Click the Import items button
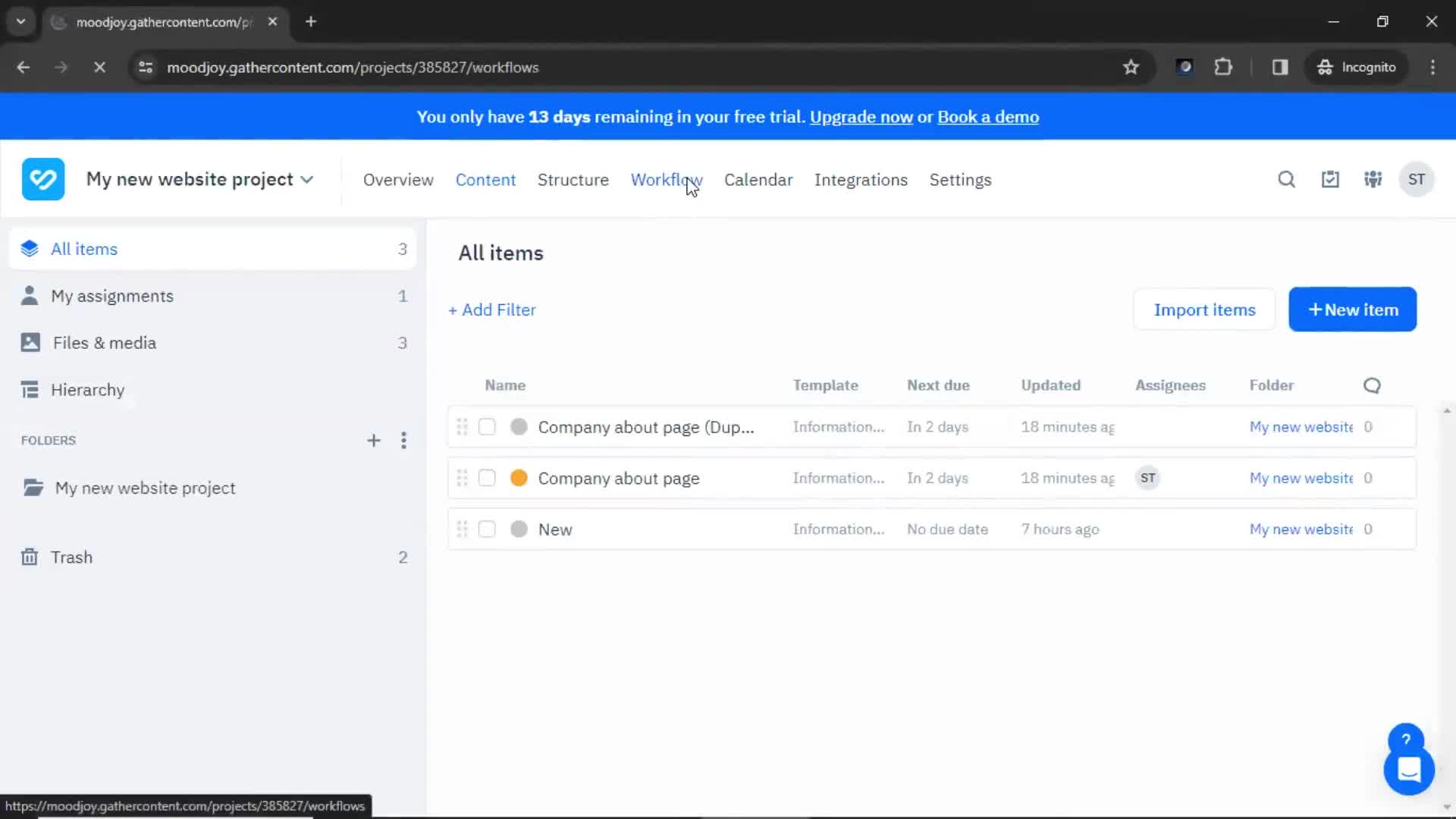 [1205, 309]
